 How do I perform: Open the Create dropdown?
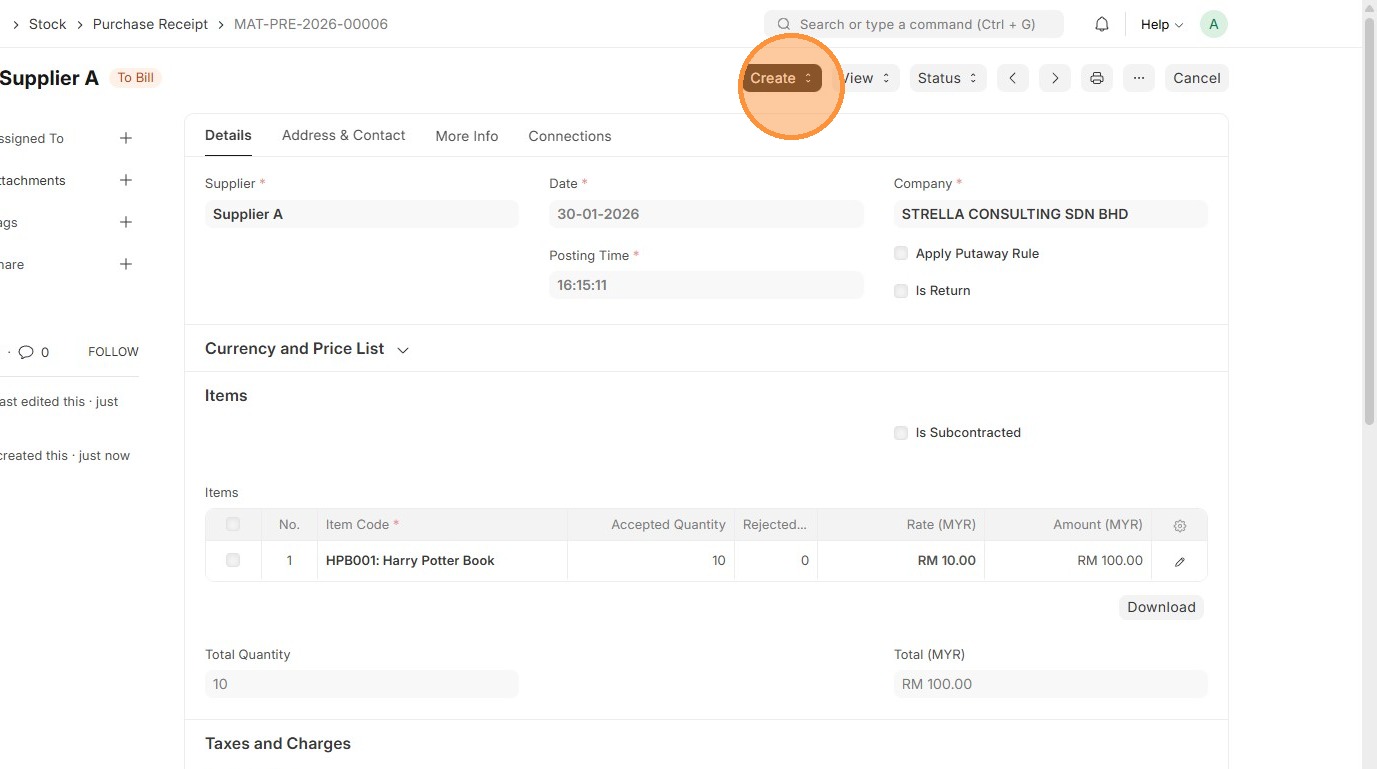(781, 78)
